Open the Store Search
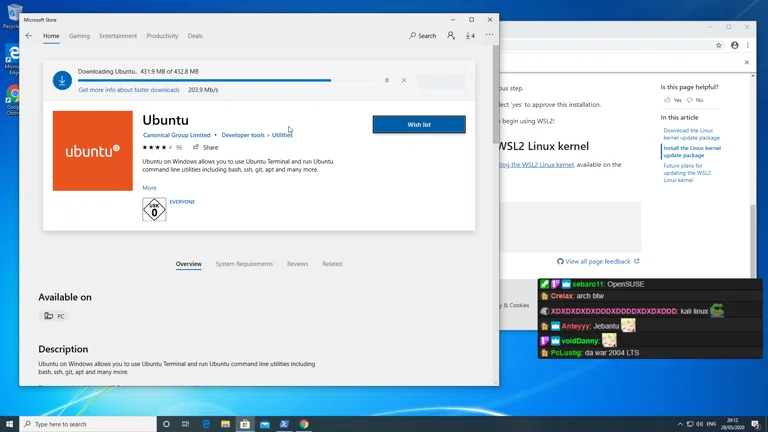The image size is (768, 432). 423,35
